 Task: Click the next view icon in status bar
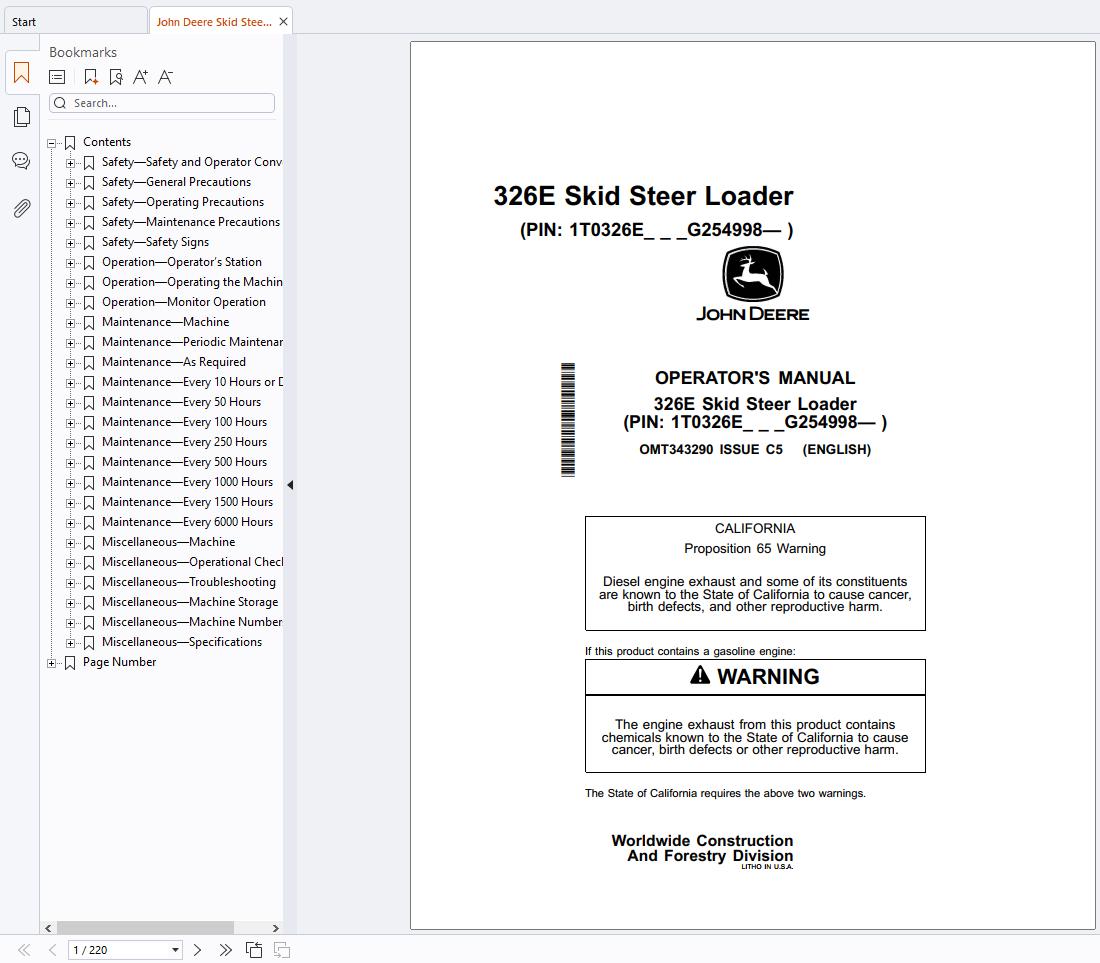(282, 950)
